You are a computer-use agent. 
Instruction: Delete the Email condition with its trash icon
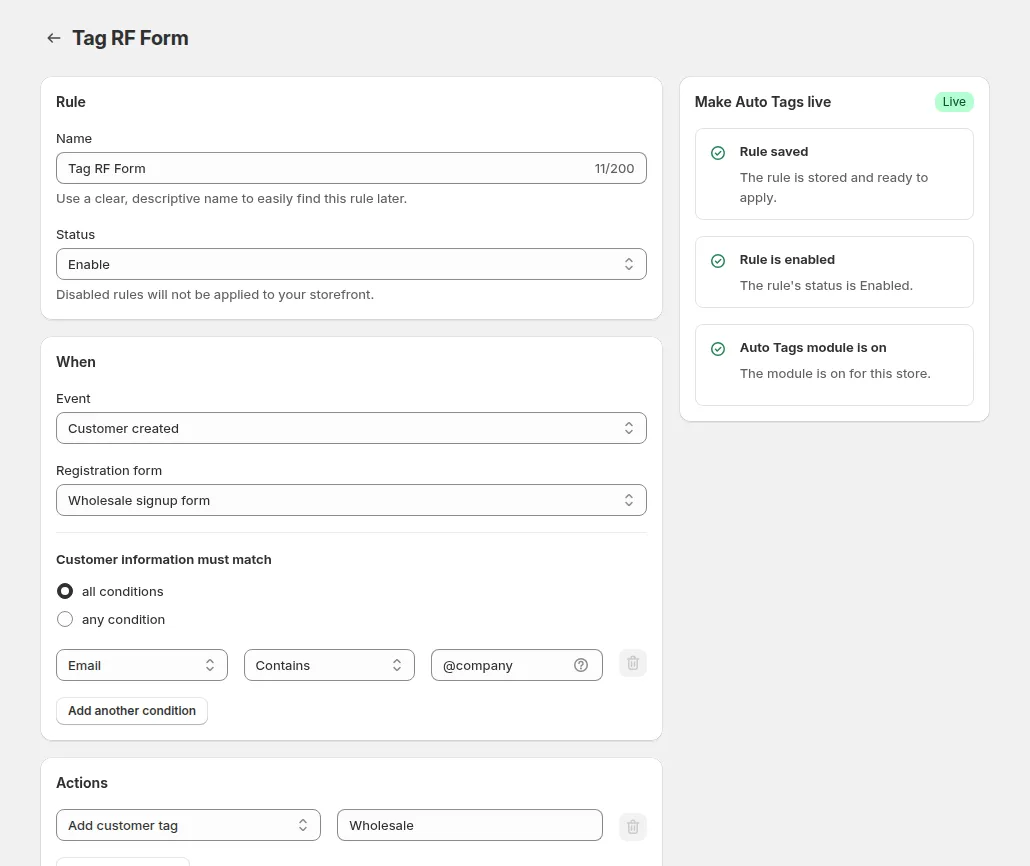point(633,664)
